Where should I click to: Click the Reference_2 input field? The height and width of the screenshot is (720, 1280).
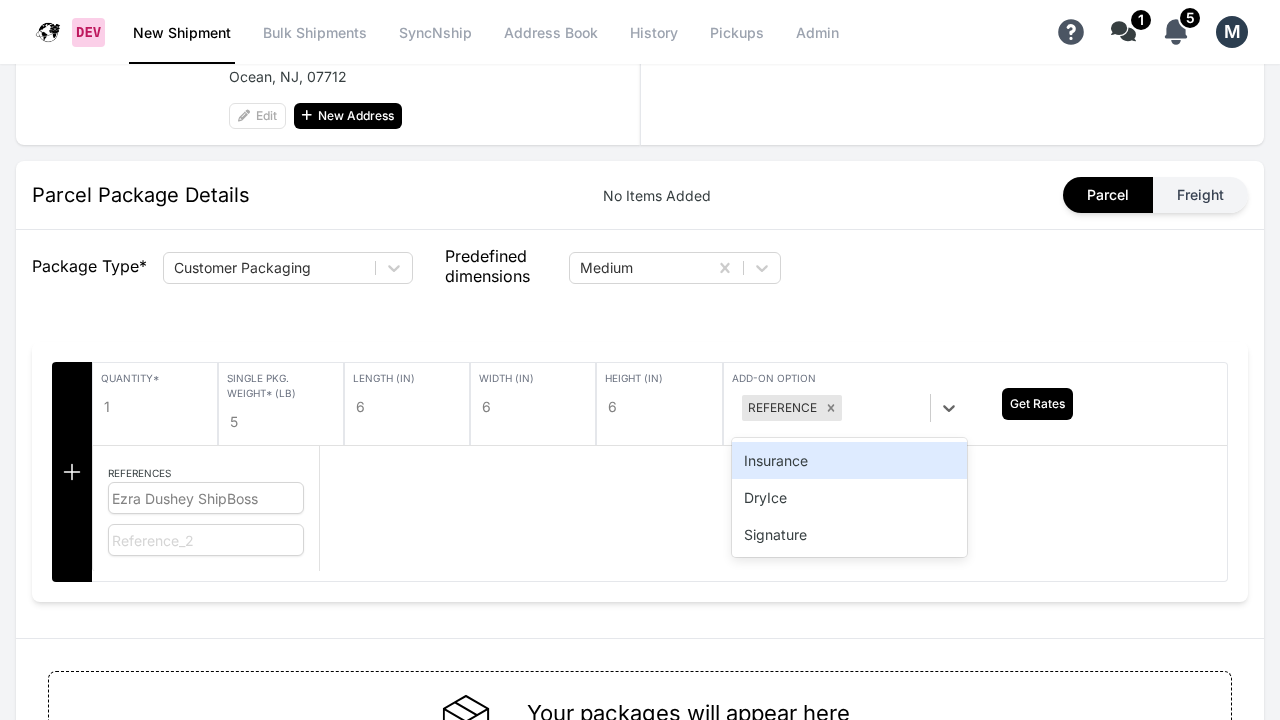pos(206,540)
